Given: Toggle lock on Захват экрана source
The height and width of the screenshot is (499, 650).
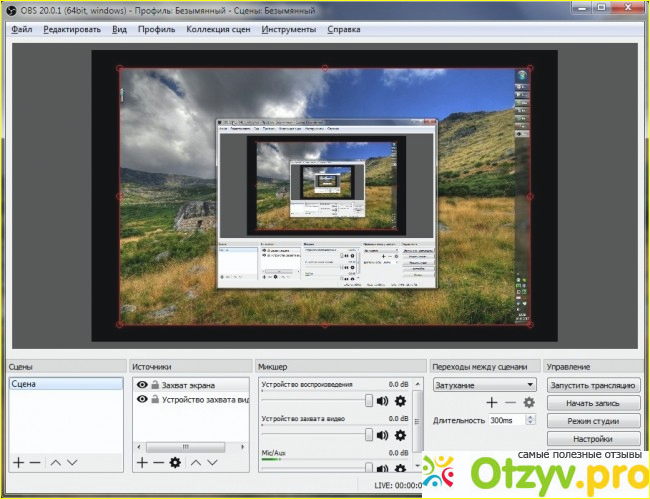Looking at the screenshot, I should pyautogui.click(x=155, y=384).
